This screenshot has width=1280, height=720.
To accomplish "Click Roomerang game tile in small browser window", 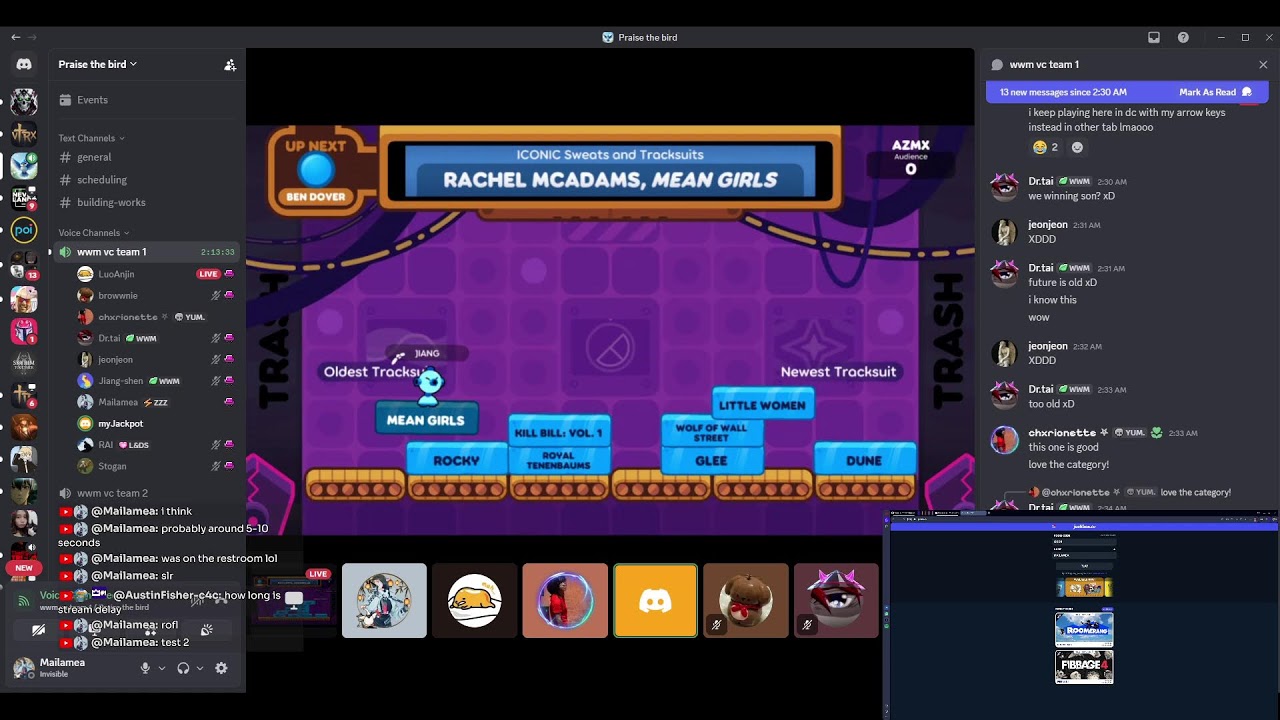I will (1084, 629).
